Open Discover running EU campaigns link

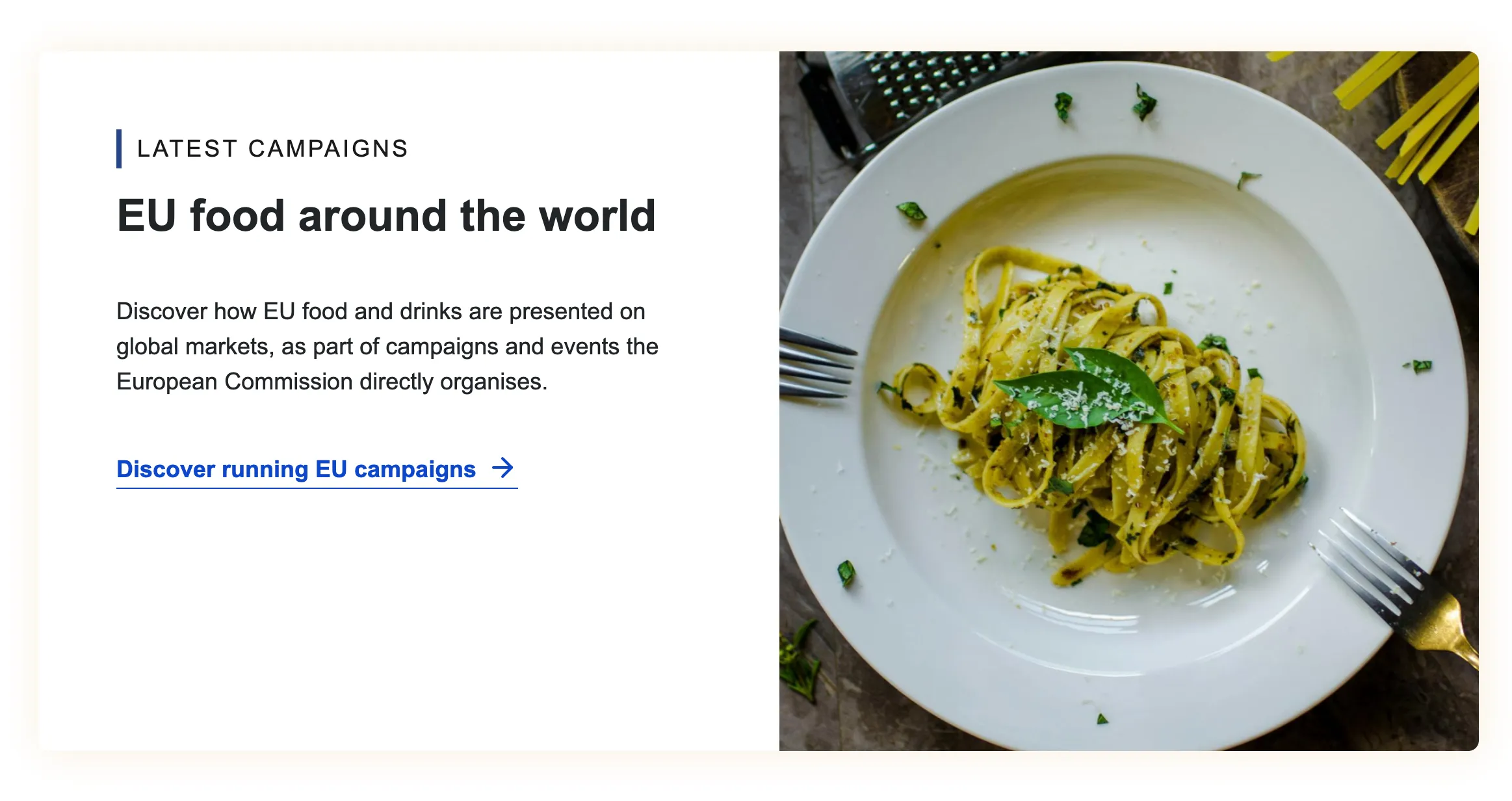tap(296, 469)
